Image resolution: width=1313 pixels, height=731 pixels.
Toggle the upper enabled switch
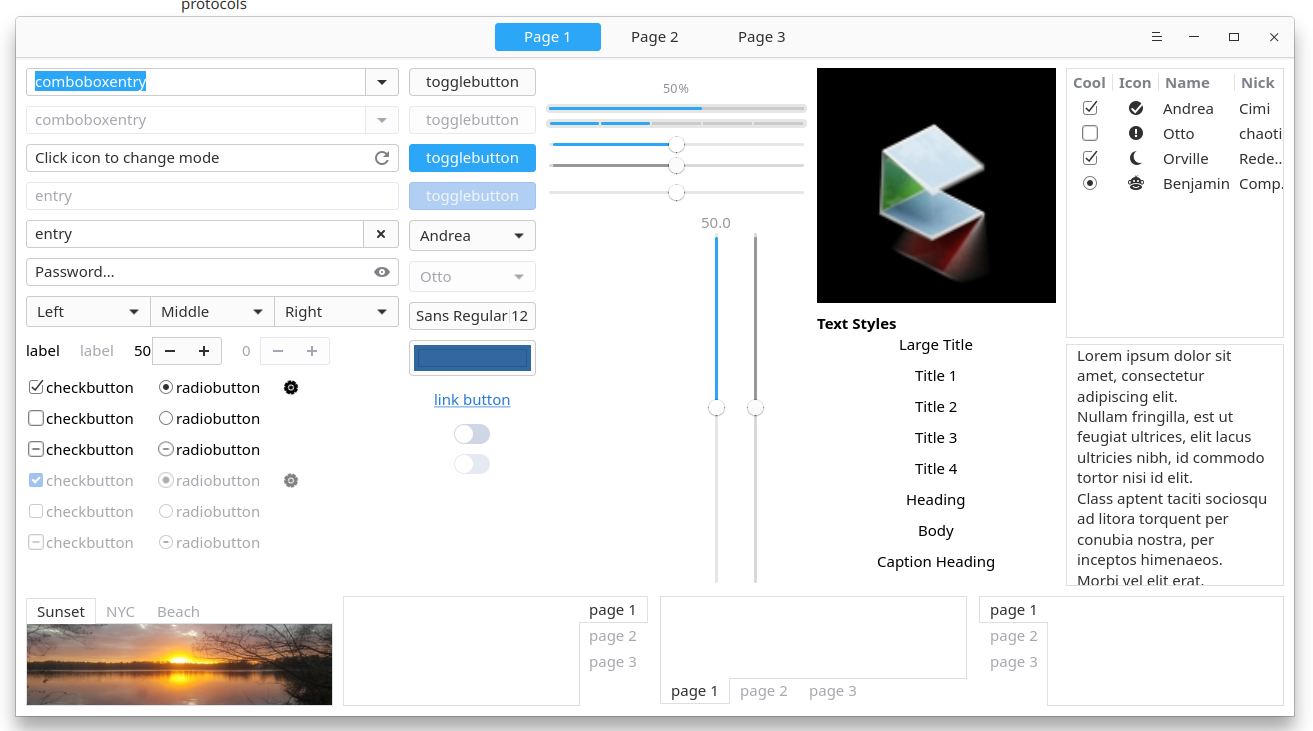[472, 433]
